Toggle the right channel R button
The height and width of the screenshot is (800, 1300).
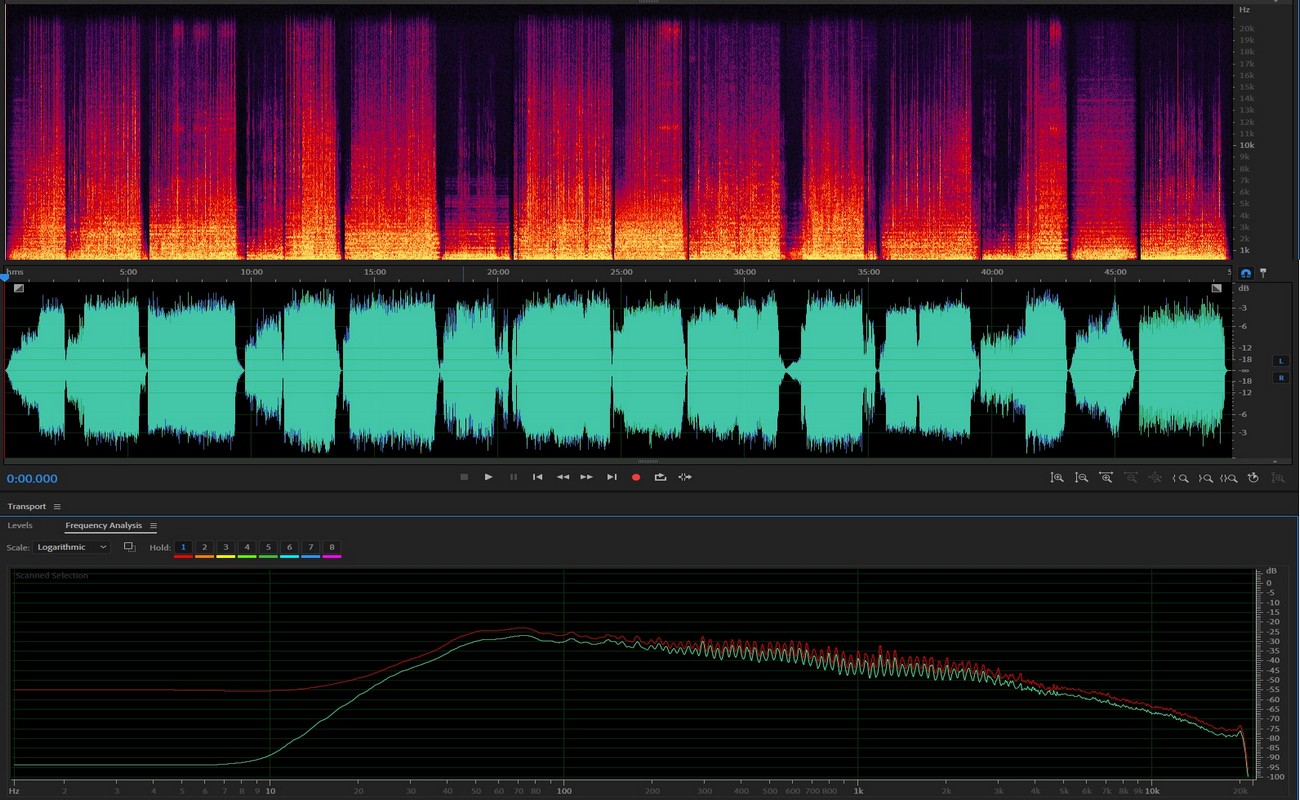(1280, 378)
